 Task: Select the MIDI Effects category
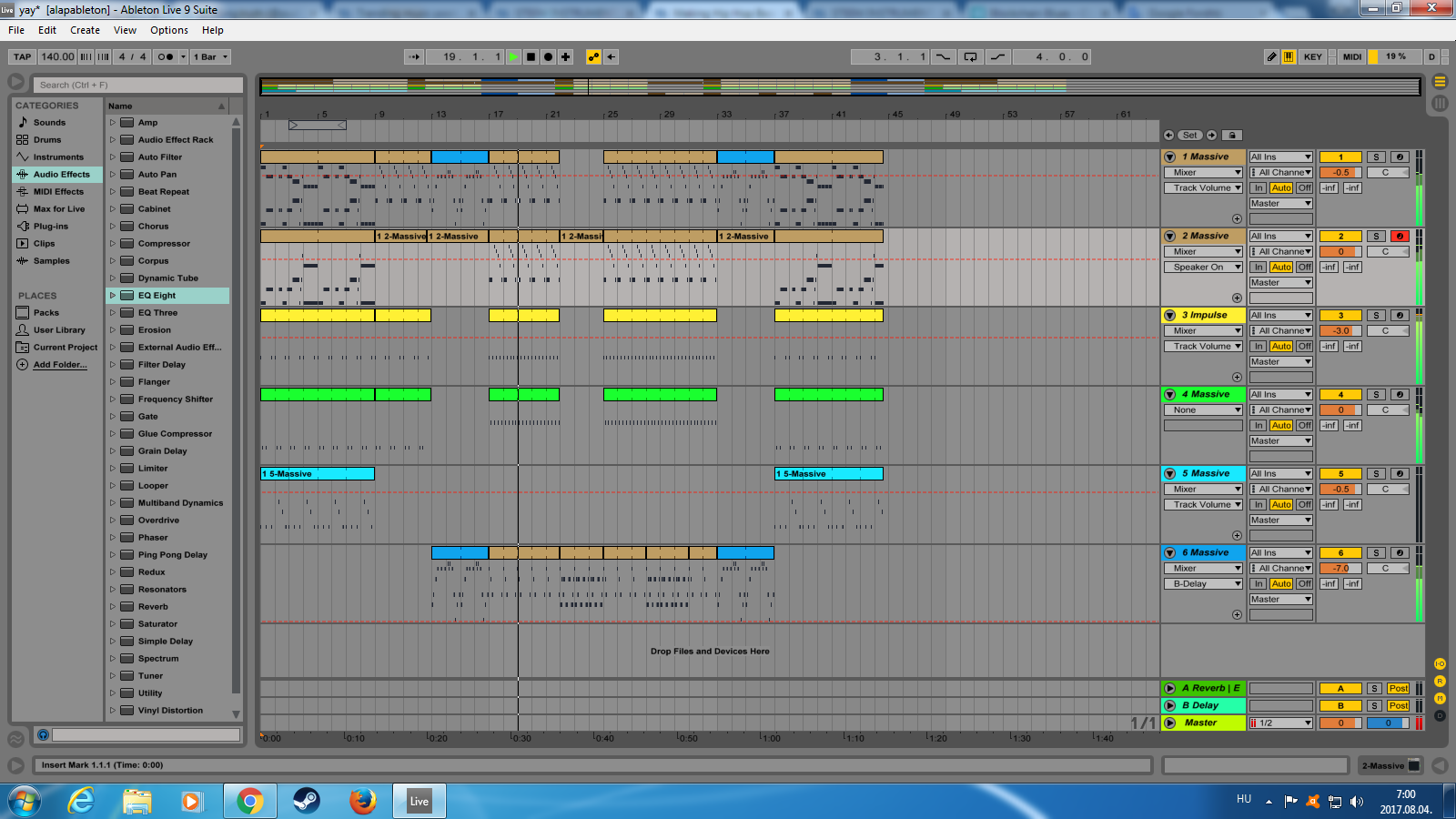click(58, 192)
